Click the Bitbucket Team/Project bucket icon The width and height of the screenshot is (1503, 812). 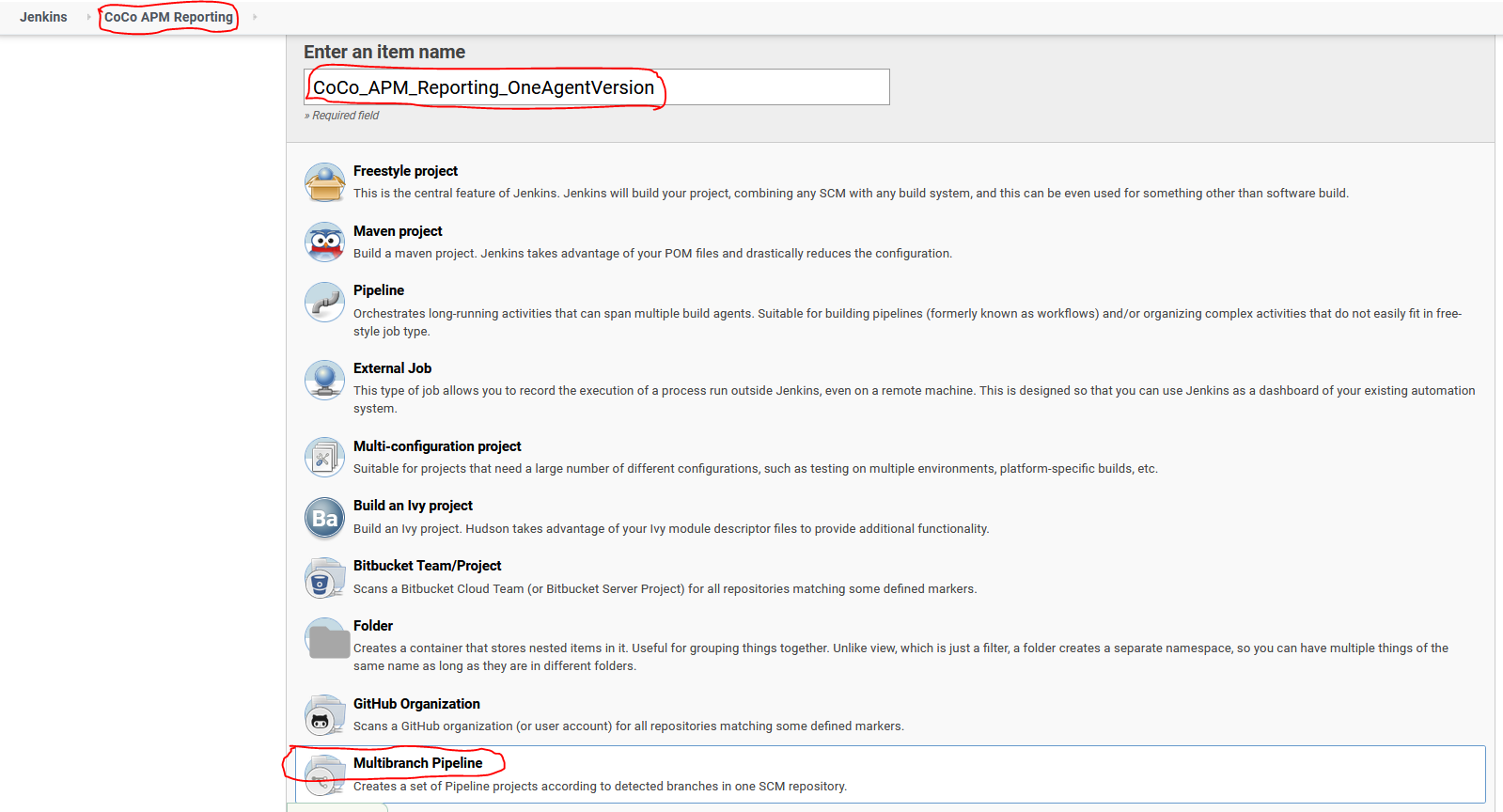tap(325, 578)
